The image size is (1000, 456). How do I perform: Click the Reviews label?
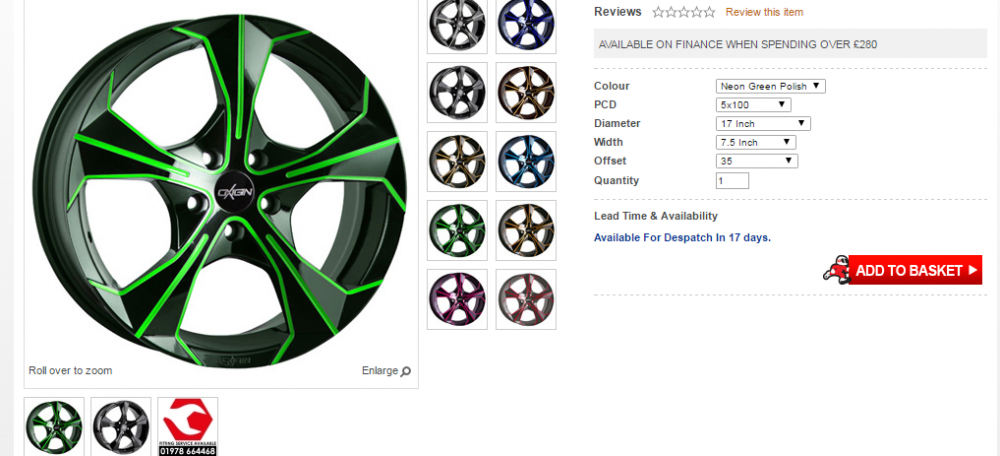click(617, 11)
